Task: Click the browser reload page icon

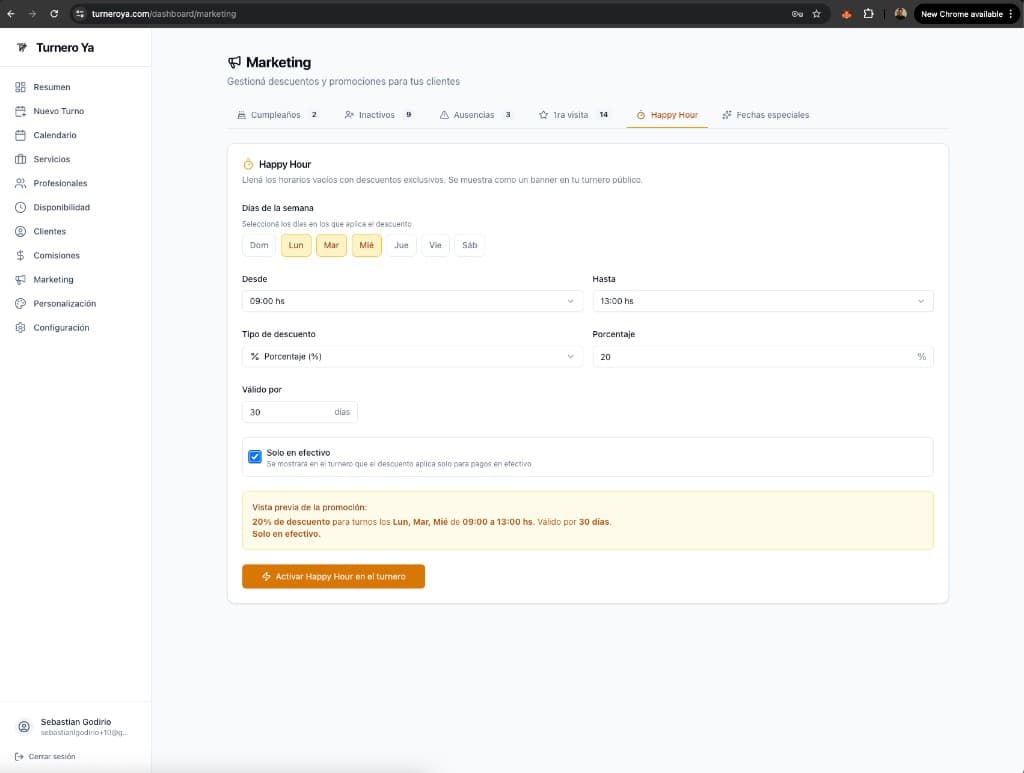Action: (x=53, y=14)
